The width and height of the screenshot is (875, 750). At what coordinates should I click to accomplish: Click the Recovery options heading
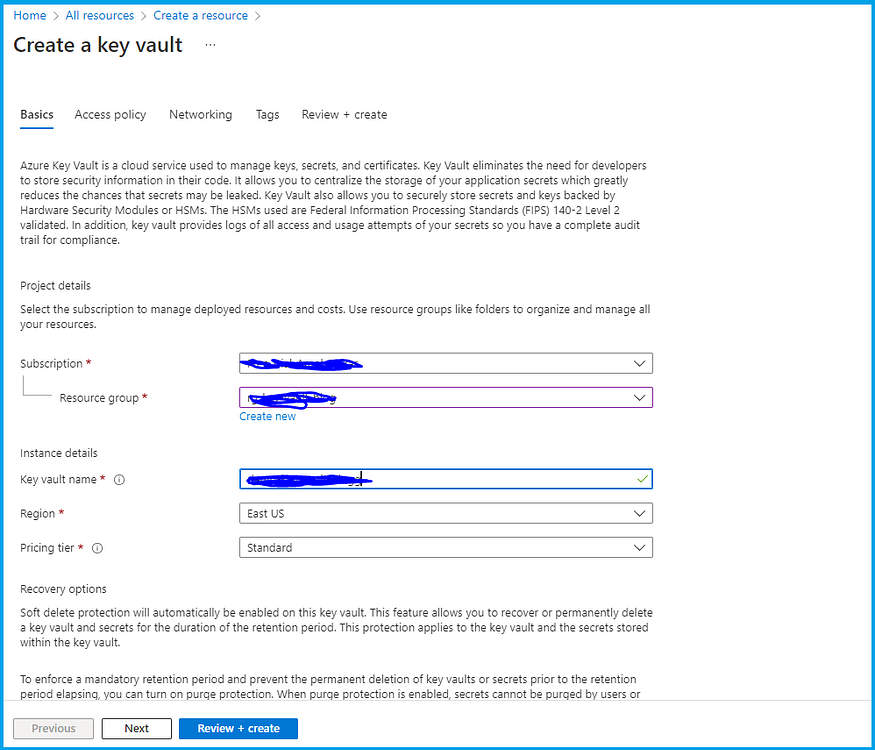pyautogui.click(x=63, y=589)
